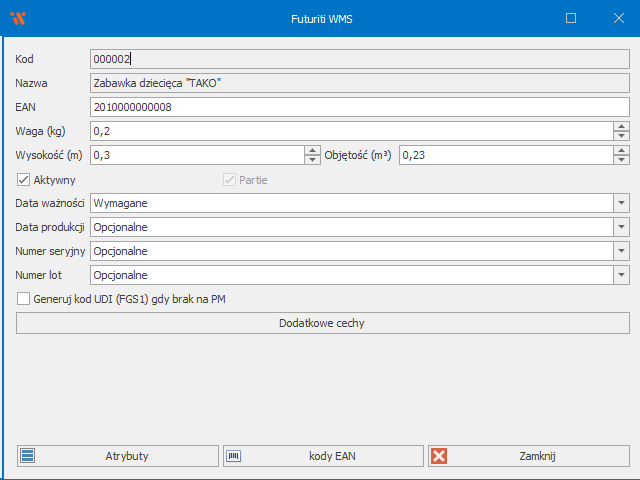Image resolution: width=640 pixels, height=480 pixels.
Task: Click the Kod text field
Action: click(350, 59)
